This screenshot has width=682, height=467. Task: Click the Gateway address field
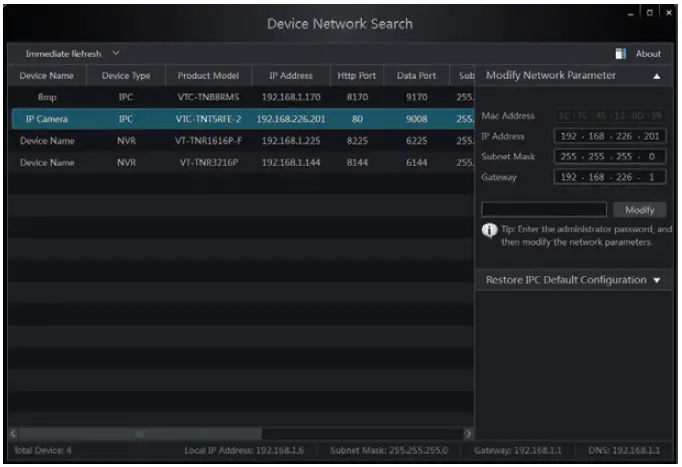pyautogui.click(x=607, y=177)
